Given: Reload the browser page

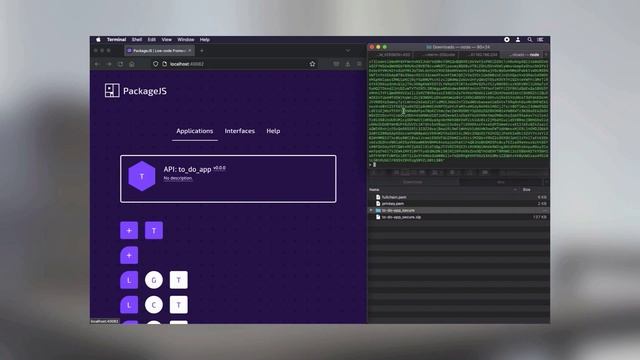Looking at the screenshot, I should click(120, 64).
